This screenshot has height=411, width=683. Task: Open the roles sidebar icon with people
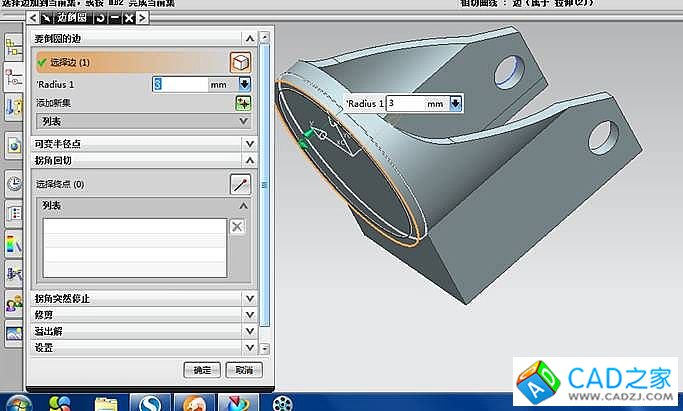tap(15, 302)
